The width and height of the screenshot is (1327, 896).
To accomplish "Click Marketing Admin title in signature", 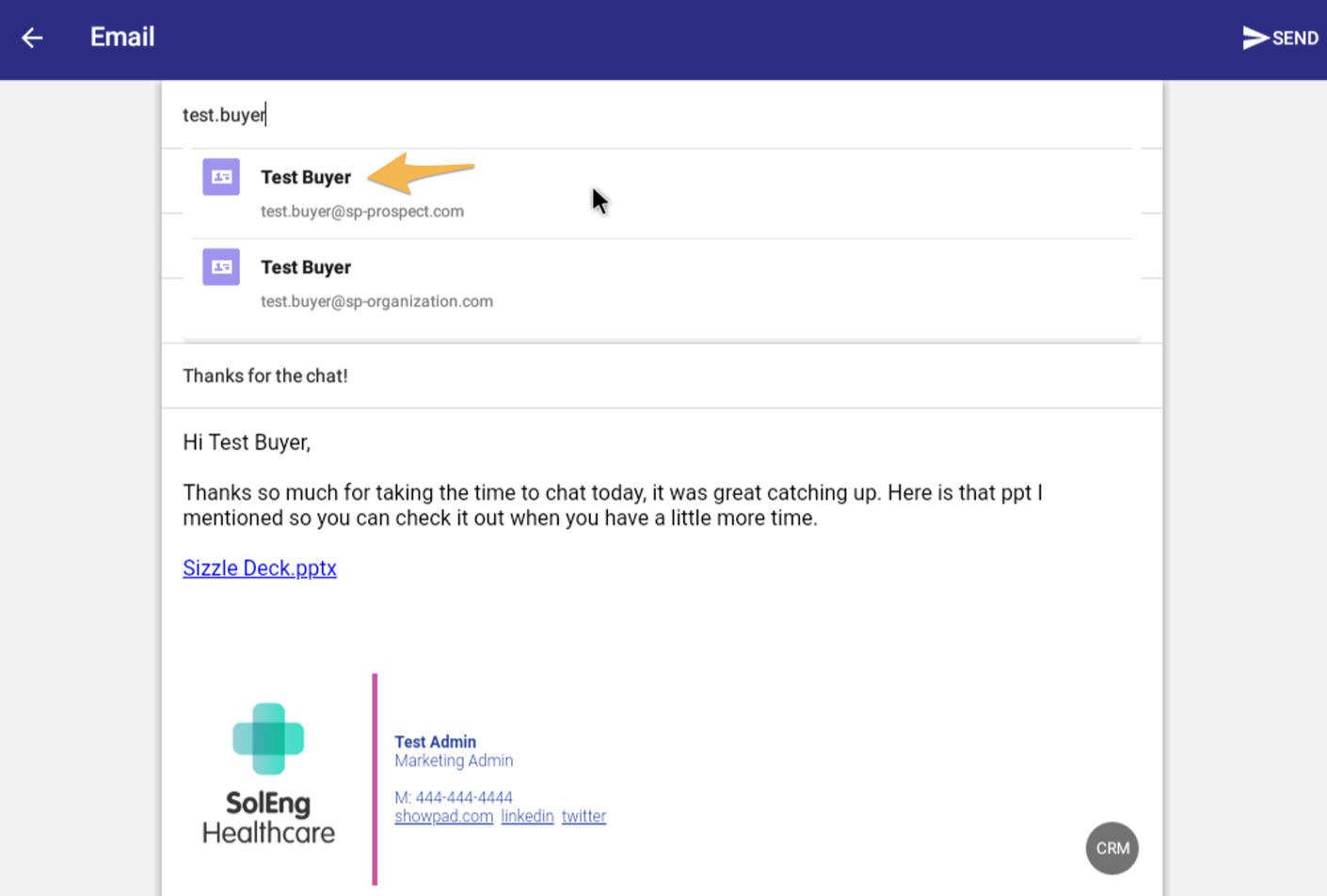I will pos(454,760).
